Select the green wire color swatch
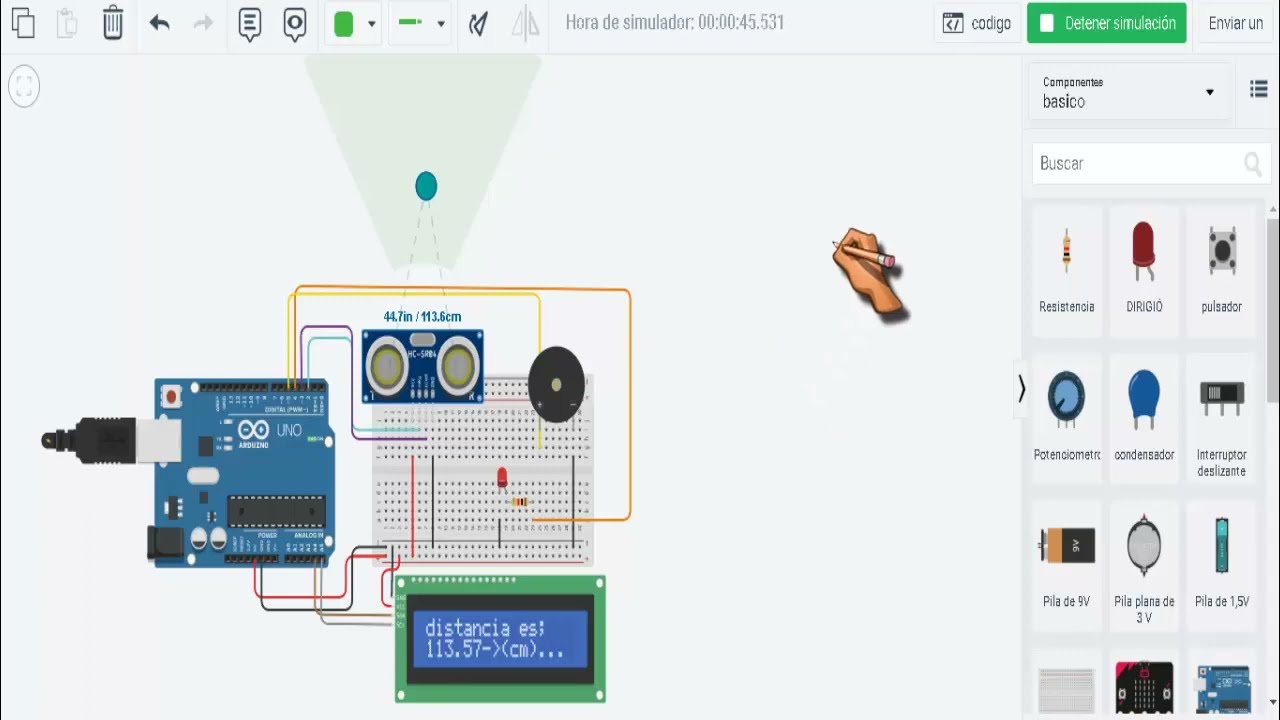1280x720 pixels. (344, 24)
